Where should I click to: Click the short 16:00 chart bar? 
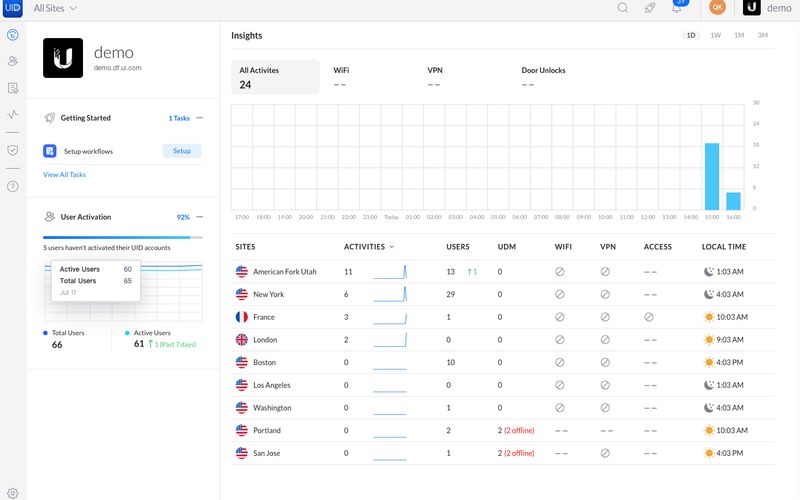pos(733,201)
